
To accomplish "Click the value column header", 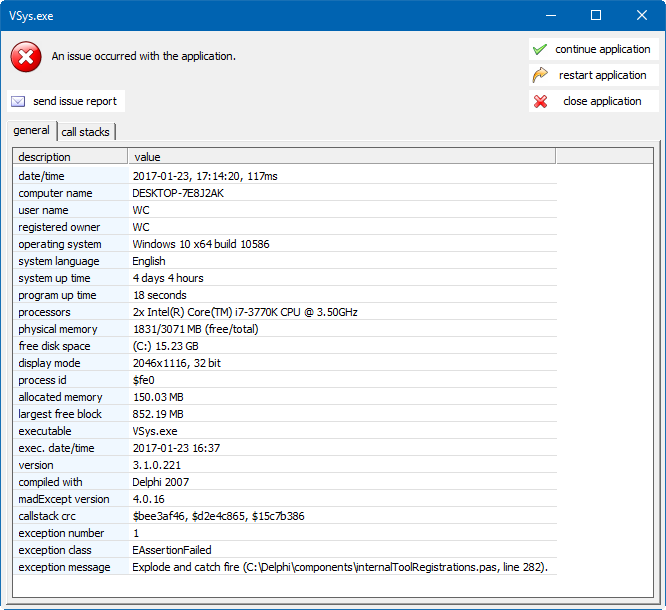I will tap(340, 156).
